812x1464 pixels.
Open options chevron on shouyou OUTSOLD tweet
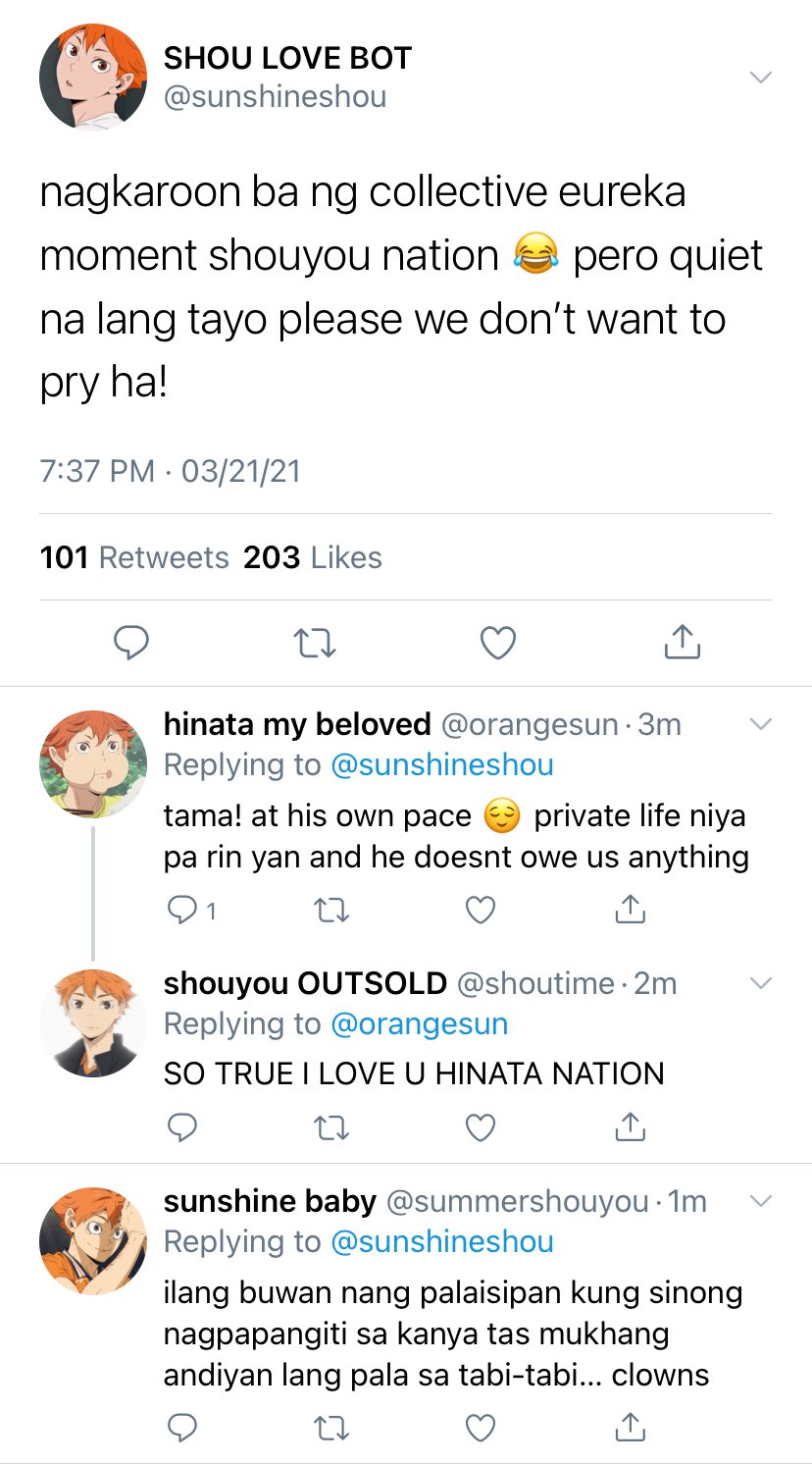coord(761,982)
